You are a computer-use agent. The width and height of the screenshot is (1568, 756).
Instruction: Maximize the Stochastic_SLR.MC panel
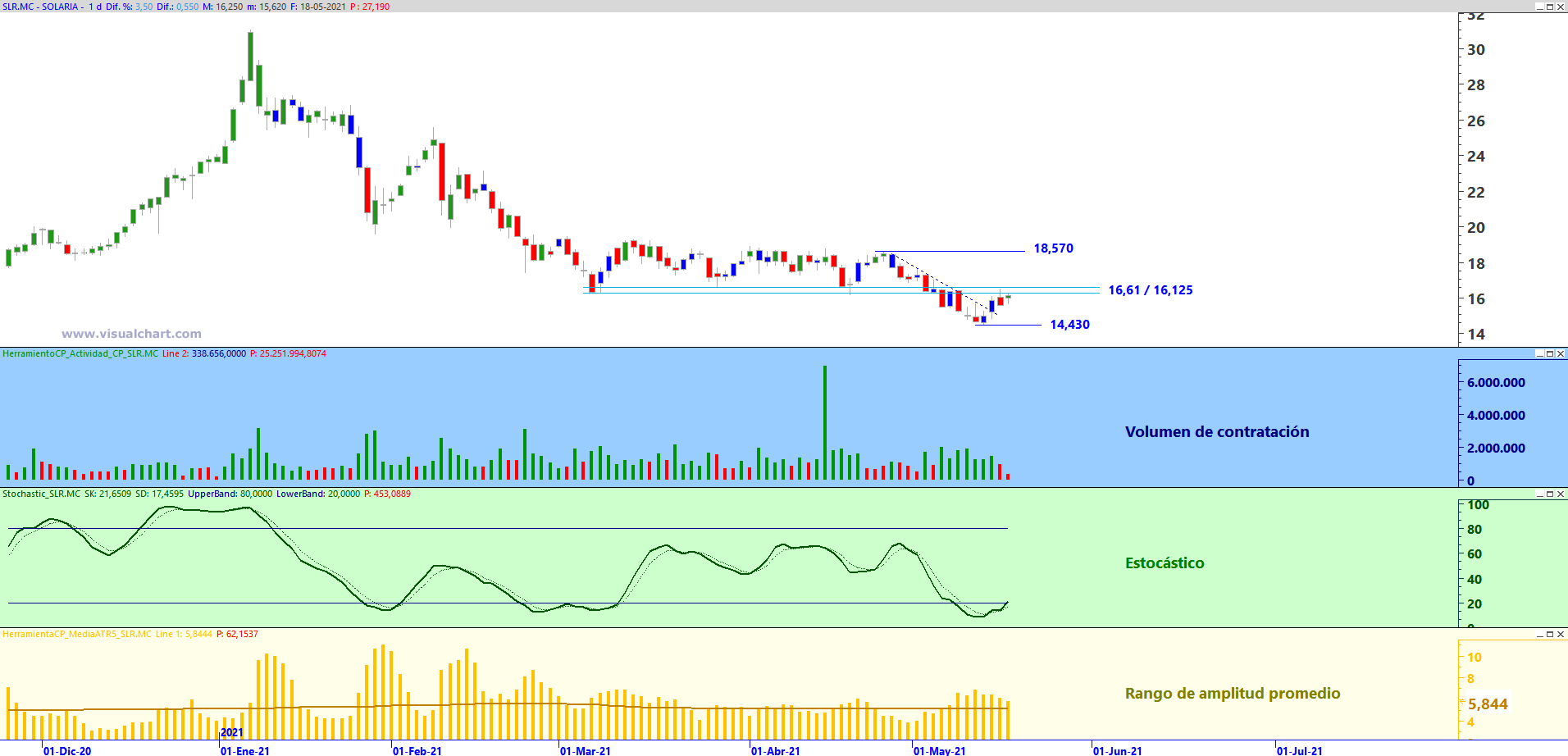tap(1550, 494)
